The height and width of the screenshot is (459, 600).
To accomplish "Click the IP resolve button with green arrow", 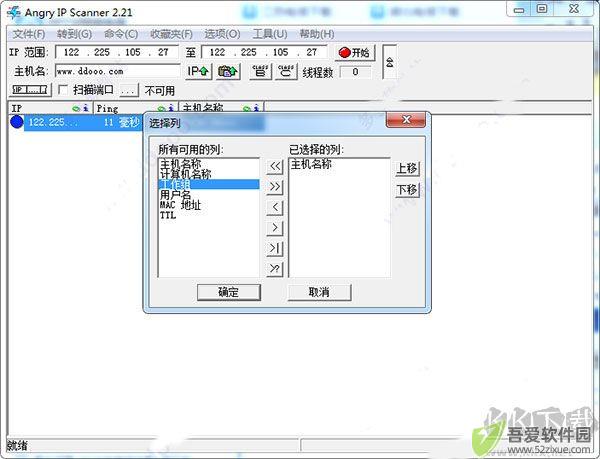I will point(198,71).
